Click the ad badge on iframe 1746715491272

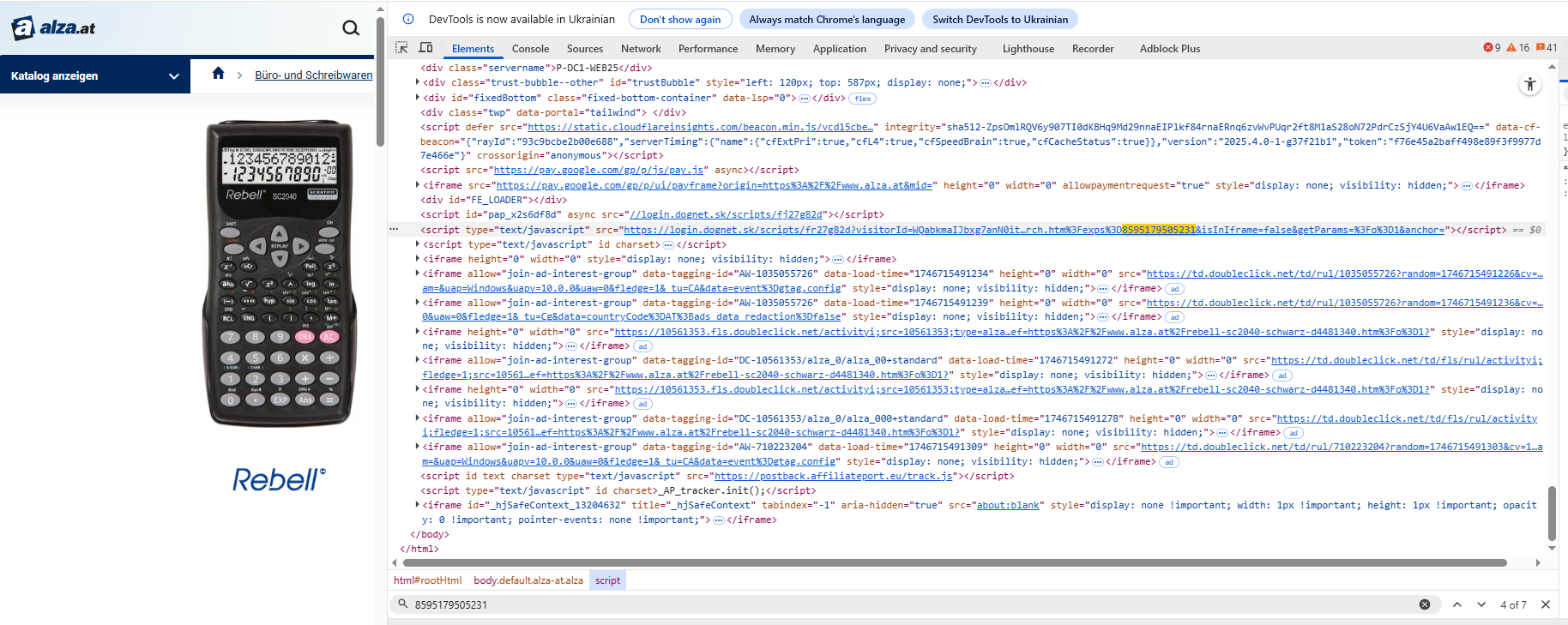[1282, 376]
